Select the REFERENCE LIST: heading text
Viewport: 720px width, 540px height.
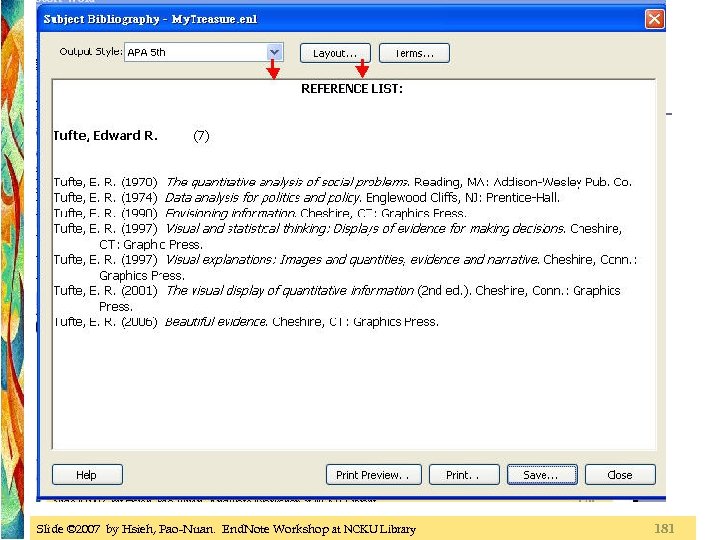[352, 89]
